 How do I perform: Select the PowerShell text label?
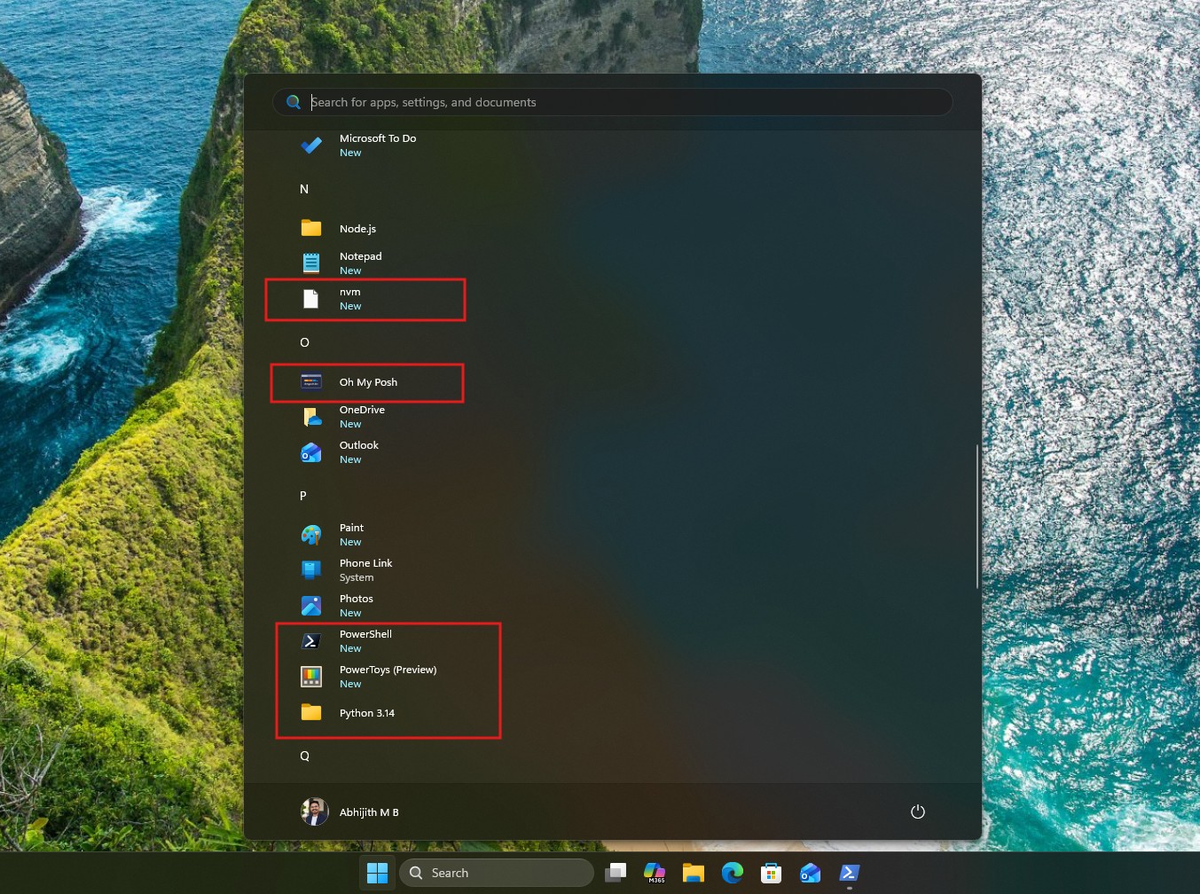[x=366, y=634]
